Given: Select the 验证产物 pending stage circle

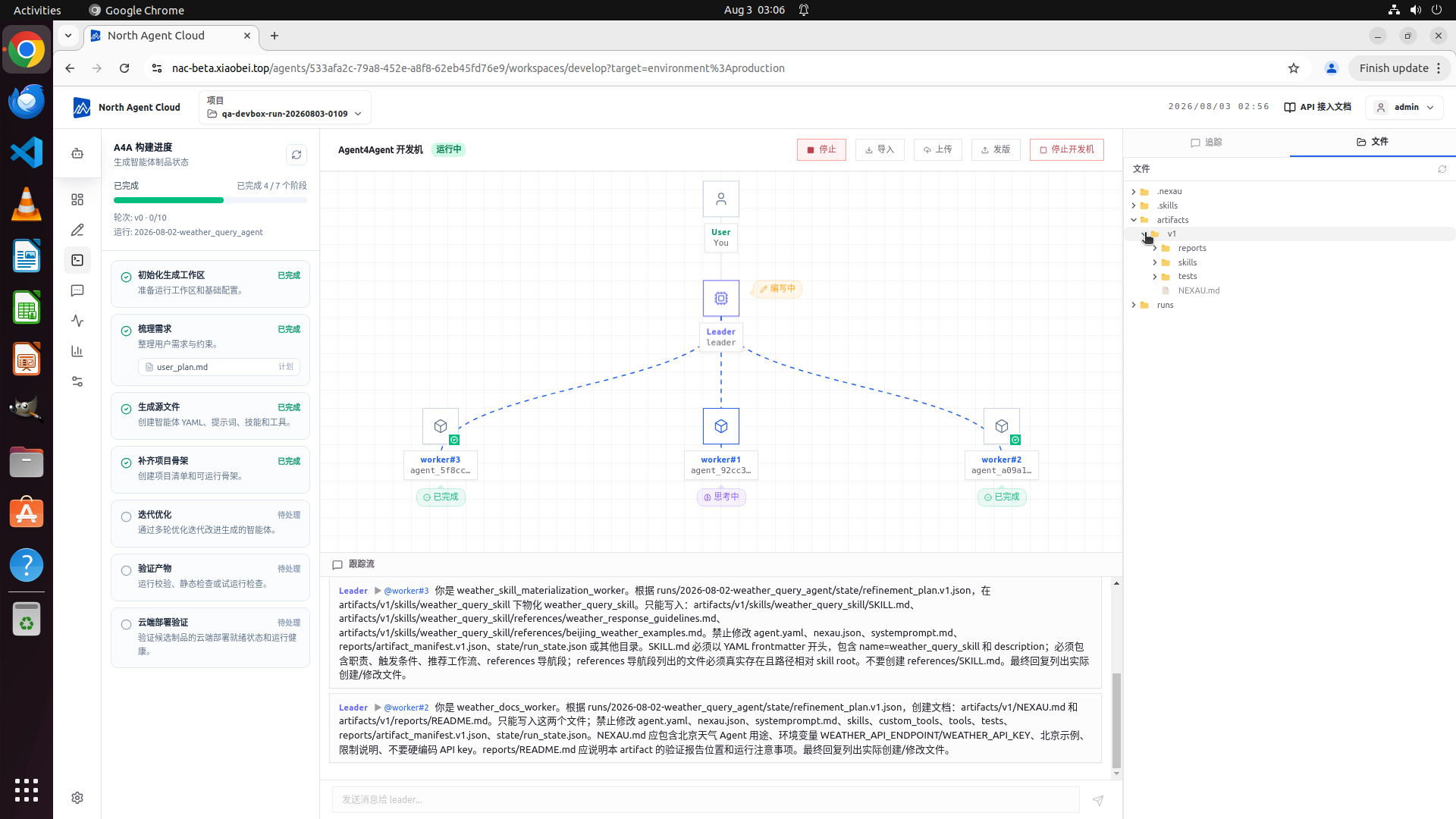Looking at the screenshot, I should pyautogui.click(x=126, y=570).
